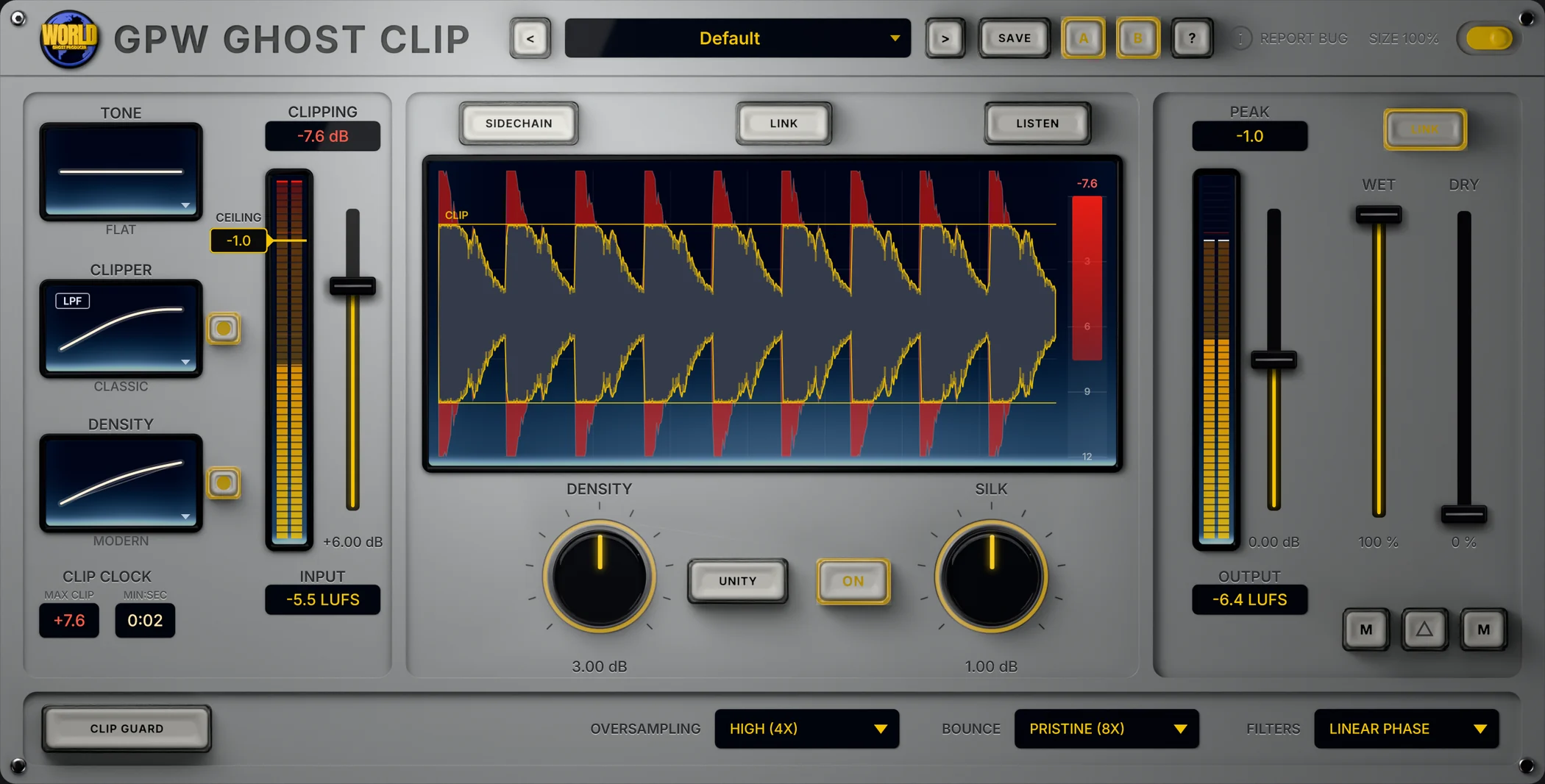This screenshot has width=1545, height=784.
Task: Open the Oversampling High (4X) dropdown
Action: (x=806, y=729)
